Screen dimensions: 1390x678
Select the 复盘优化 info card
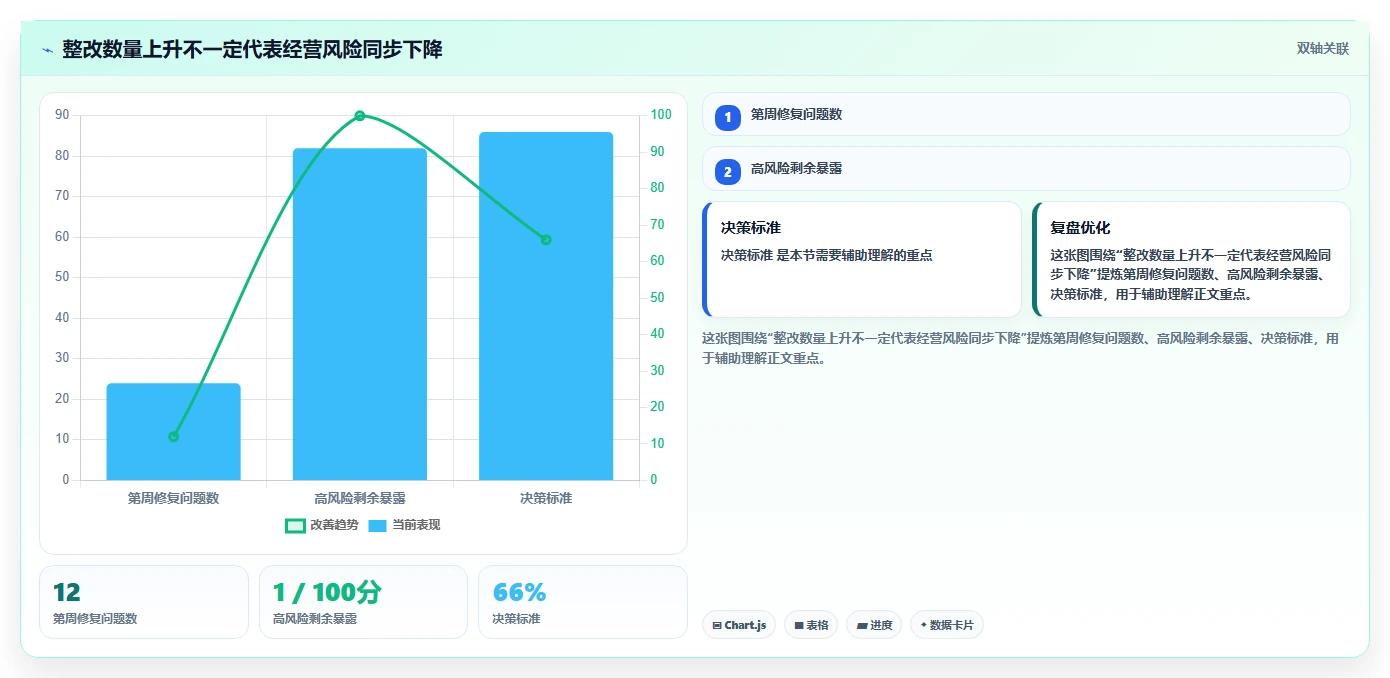coord(1191,259)
